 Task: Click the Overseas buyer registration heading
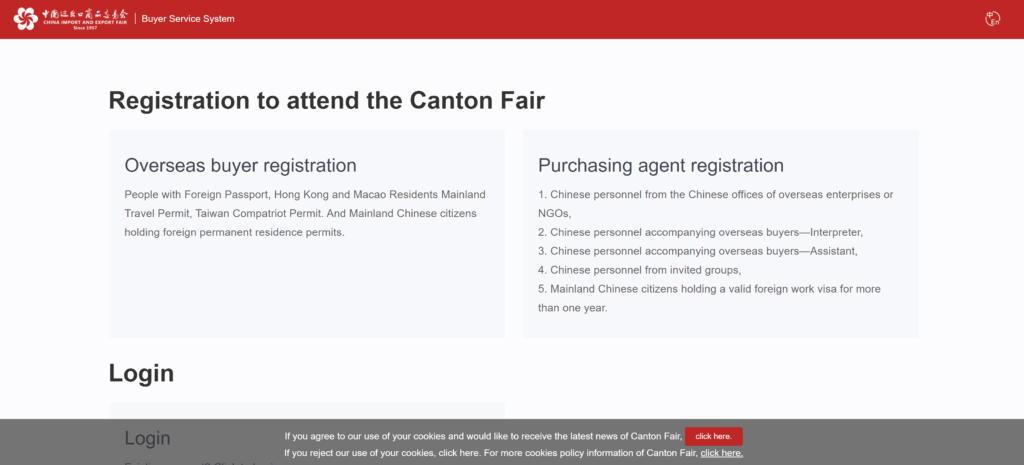coord(240,165)
